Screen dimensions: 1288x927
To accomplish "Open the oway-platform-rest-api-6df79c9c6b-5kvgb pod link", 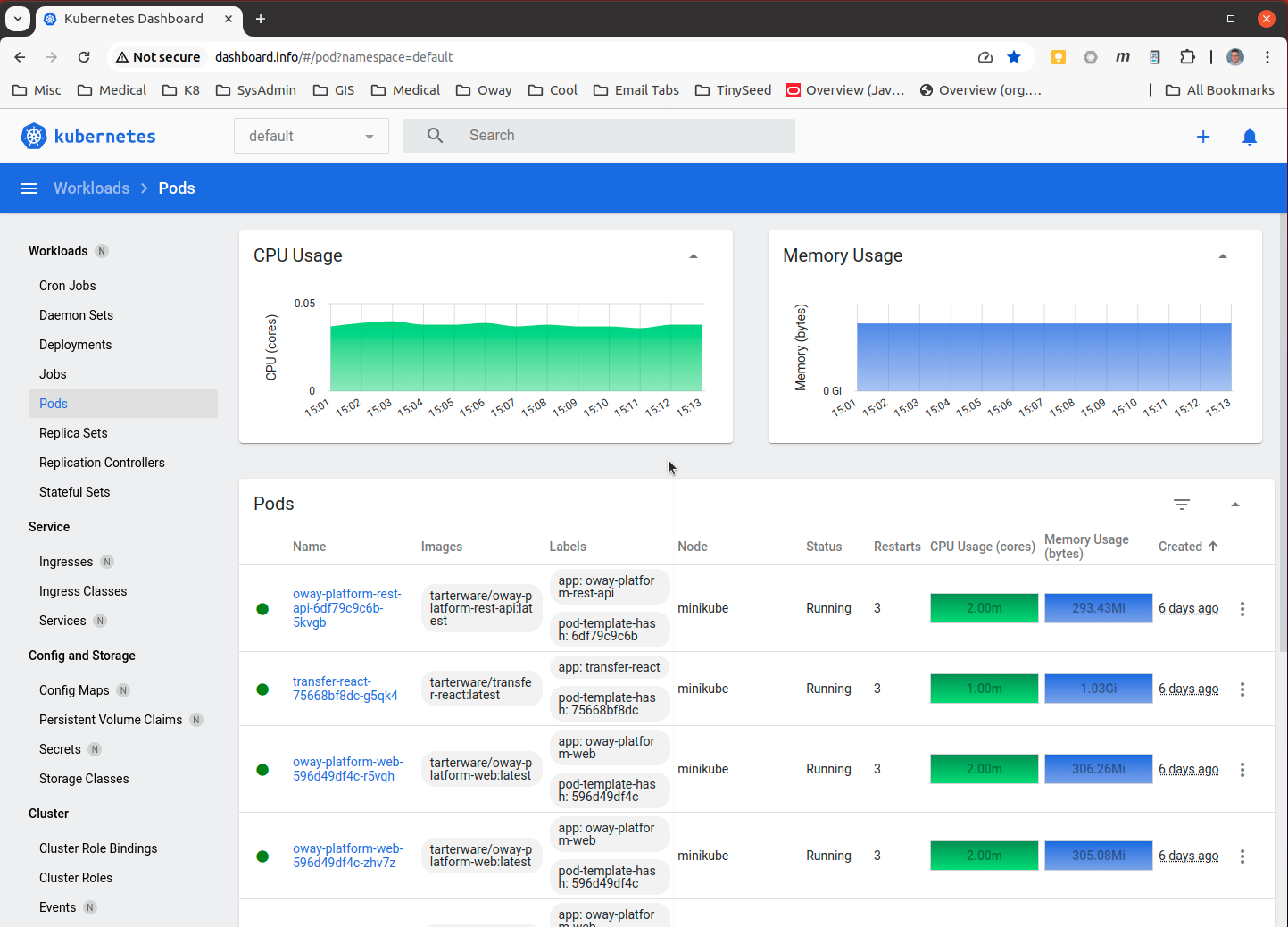I will coord(347,608).
